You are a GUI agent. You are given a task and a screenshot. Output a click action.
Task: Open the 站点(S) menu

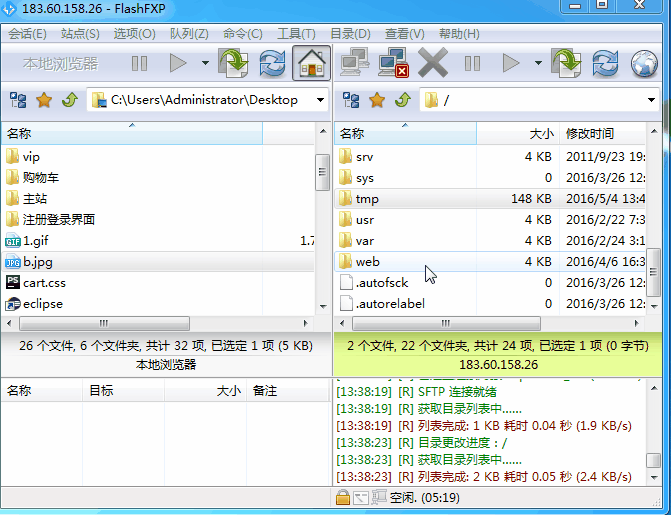coord(80,34)
